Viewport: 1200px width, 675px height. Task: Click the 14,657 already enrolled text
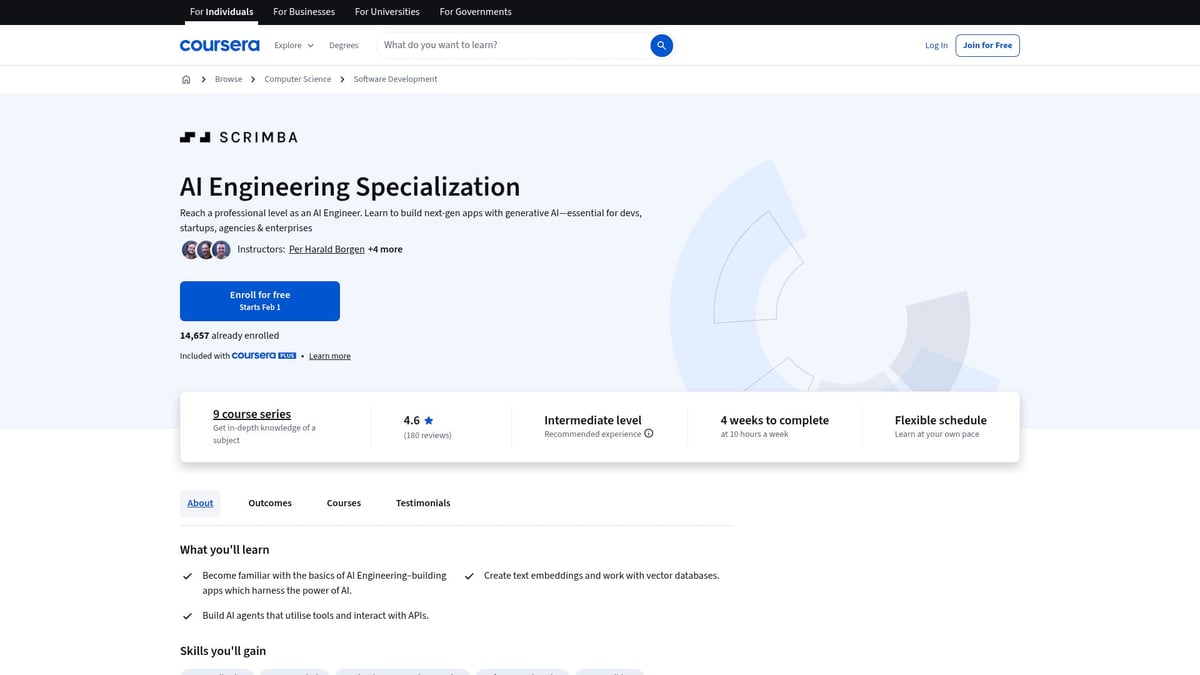pos(230,336)
